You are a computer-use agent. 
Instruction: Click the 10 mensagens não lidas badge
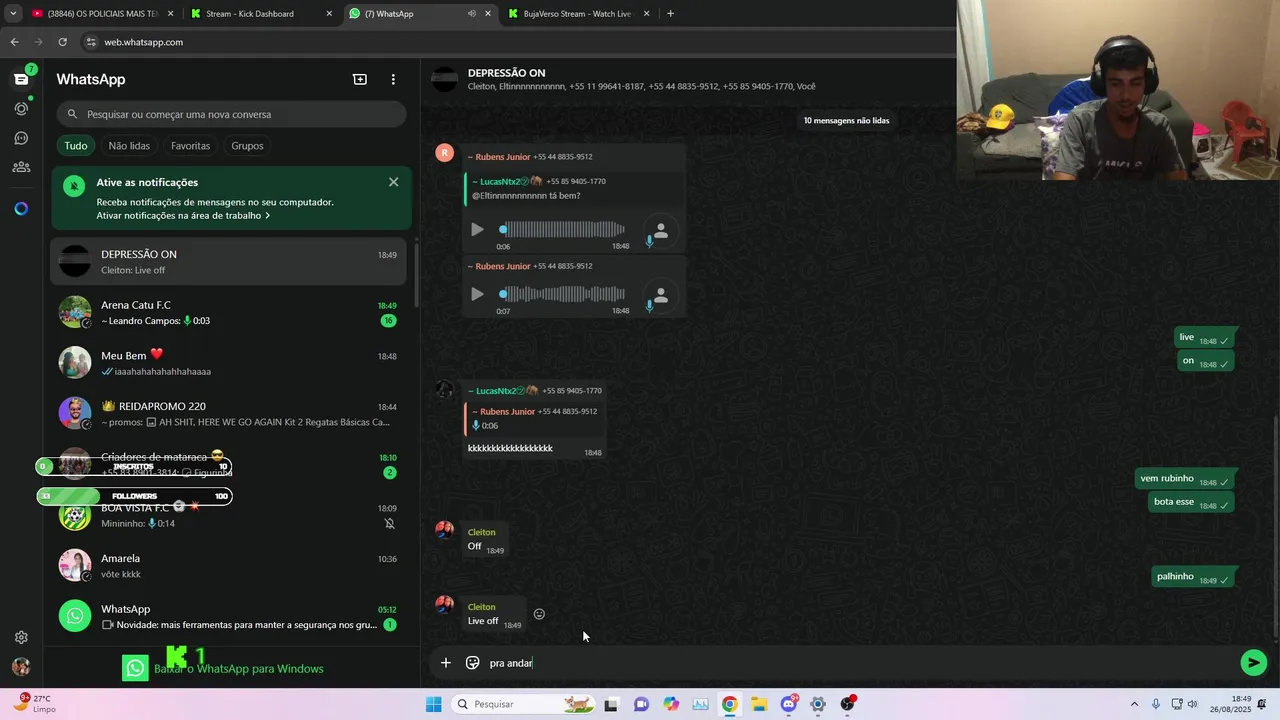click(x=846, y=121)
